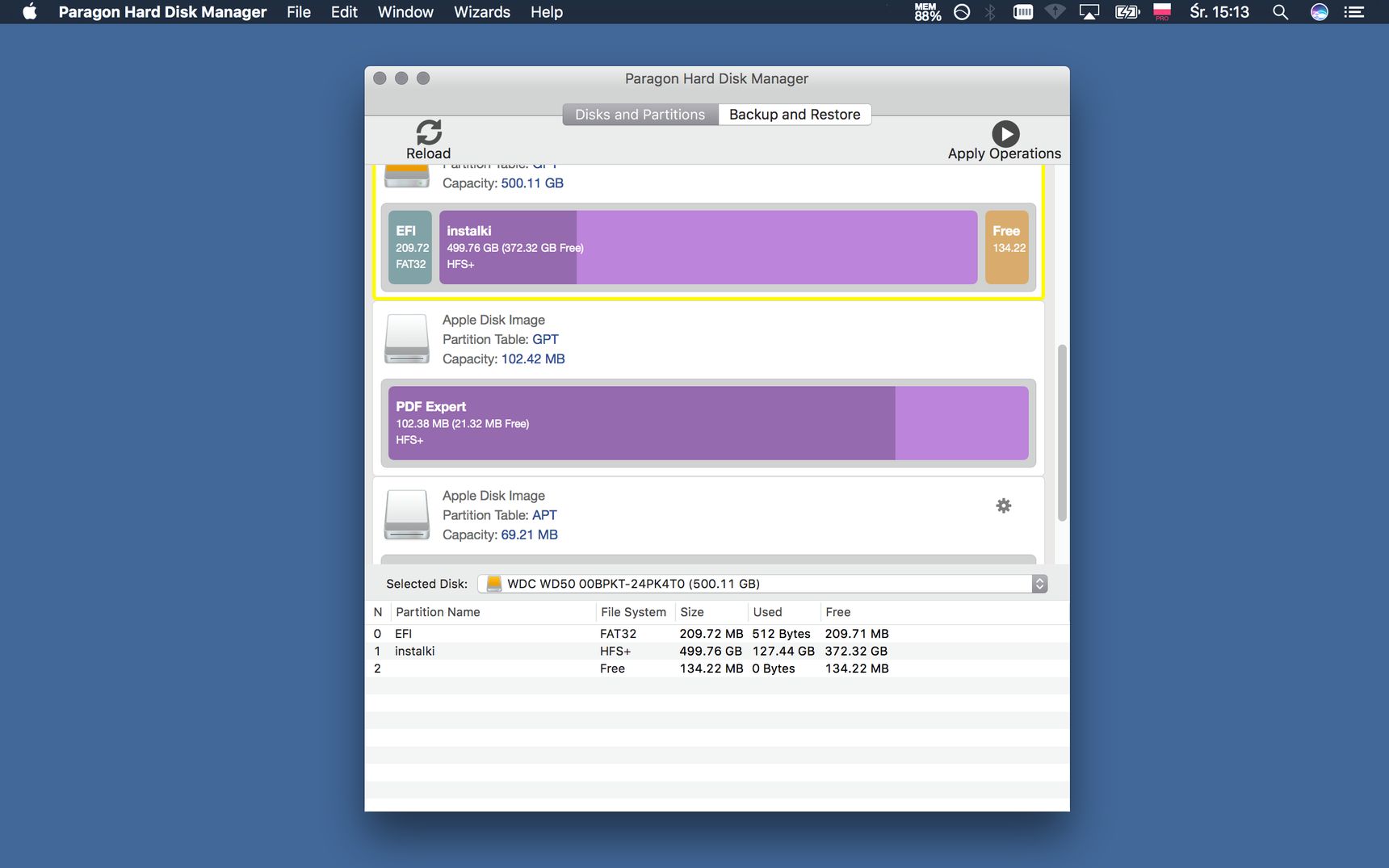Click the Reload icon

point(429,132)
